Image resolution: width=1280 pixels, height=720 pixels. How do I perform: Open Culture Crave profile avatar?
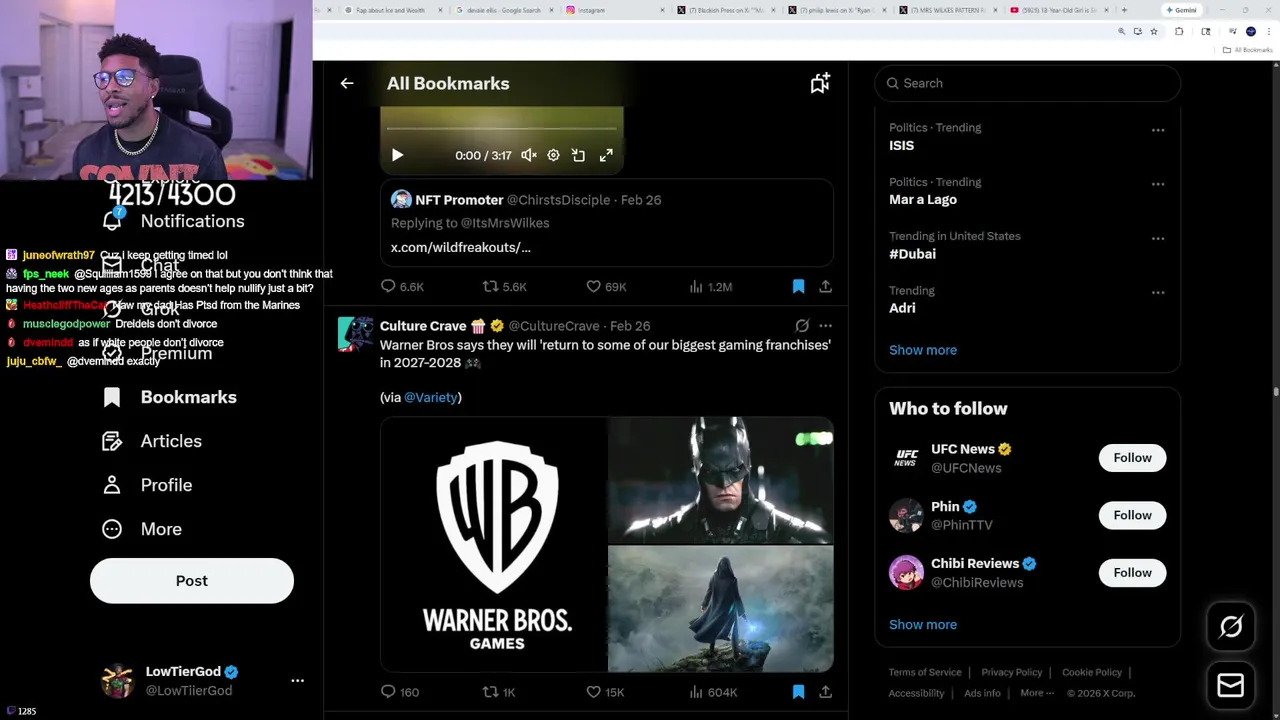click(x=355, y=334)
